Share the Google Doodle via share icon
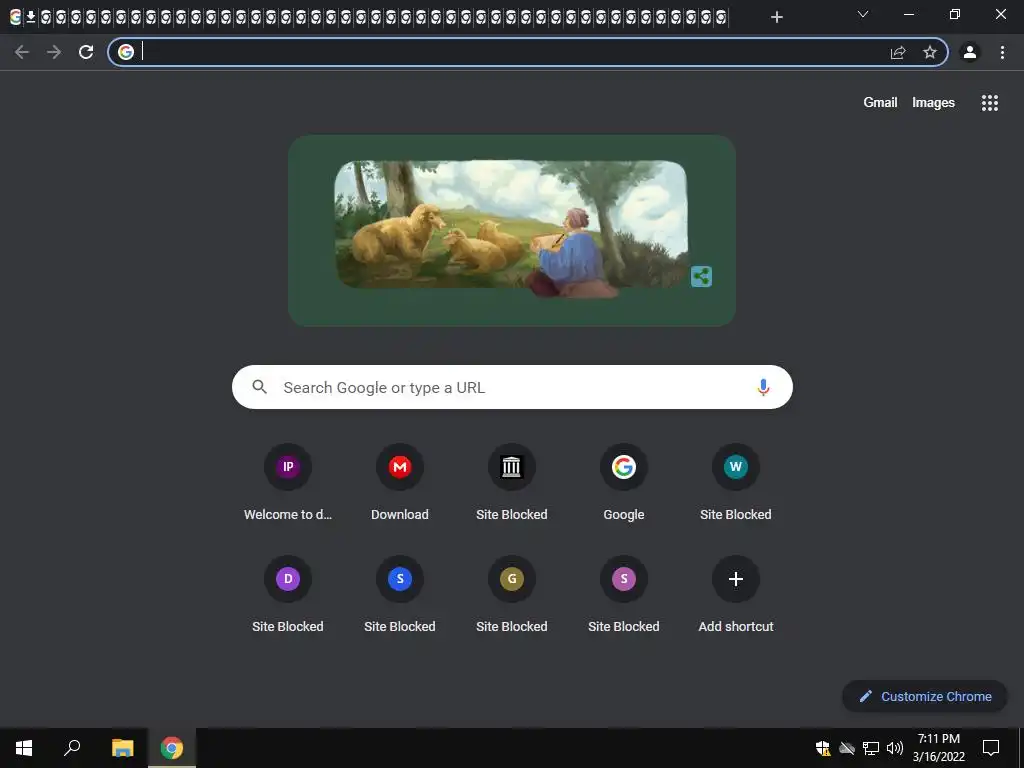 [701, 276]
